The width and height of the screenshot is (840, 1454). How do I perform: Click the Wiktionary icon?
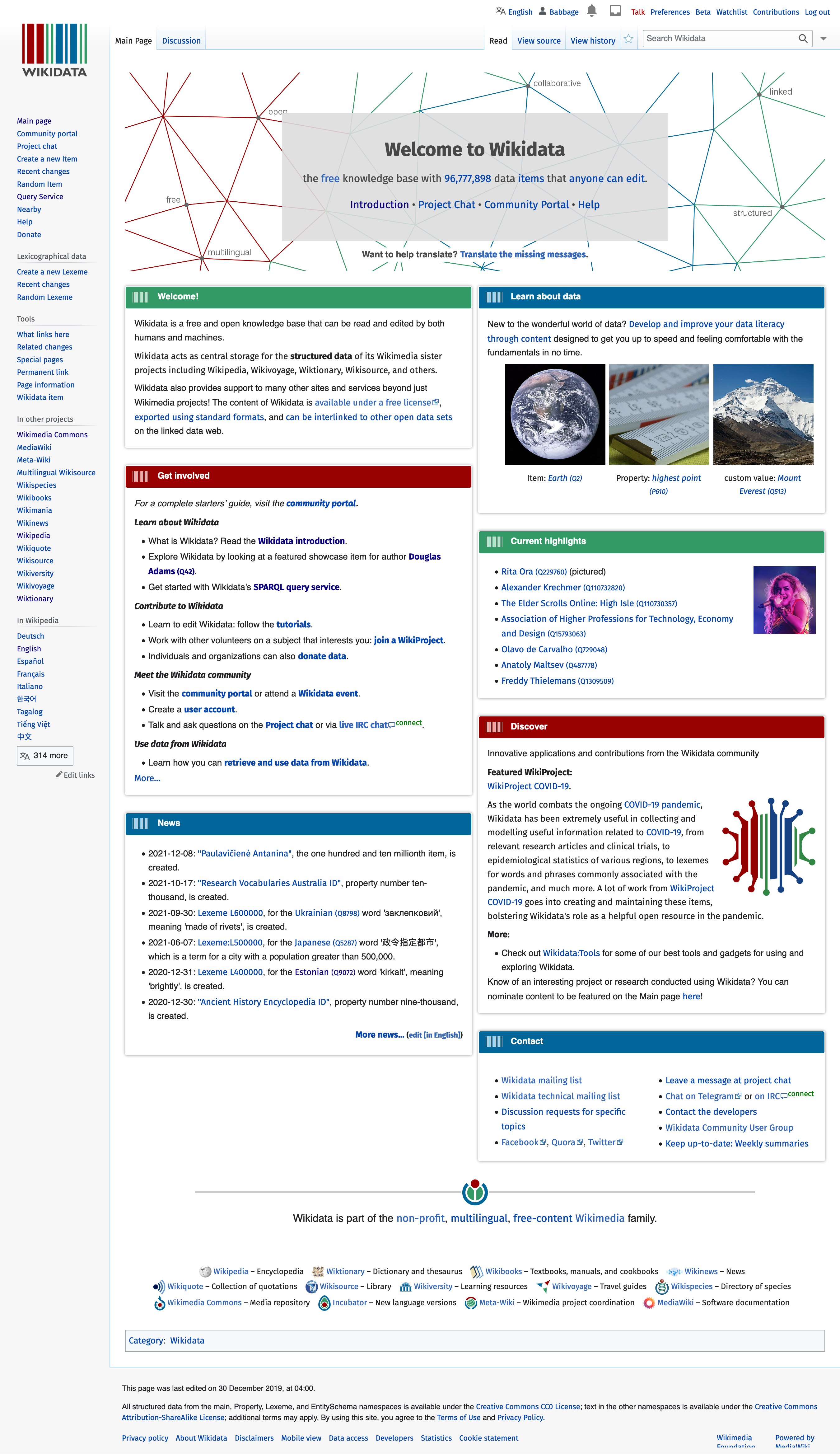[x=317, y=1272]
